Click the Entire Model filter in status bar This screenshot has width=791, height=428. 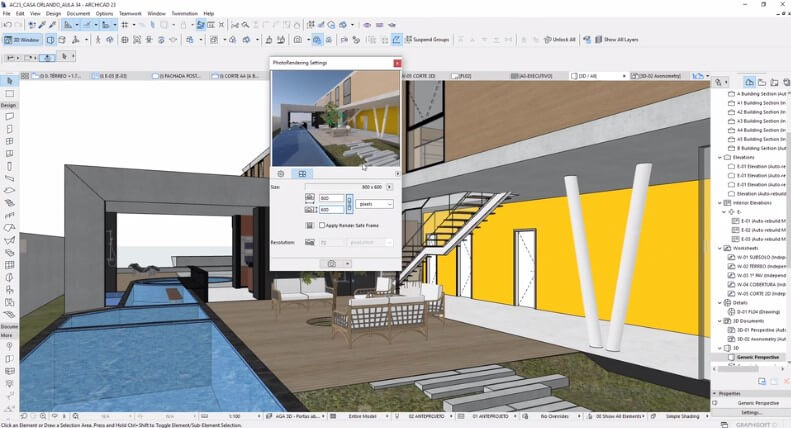(x=362, y=416)
